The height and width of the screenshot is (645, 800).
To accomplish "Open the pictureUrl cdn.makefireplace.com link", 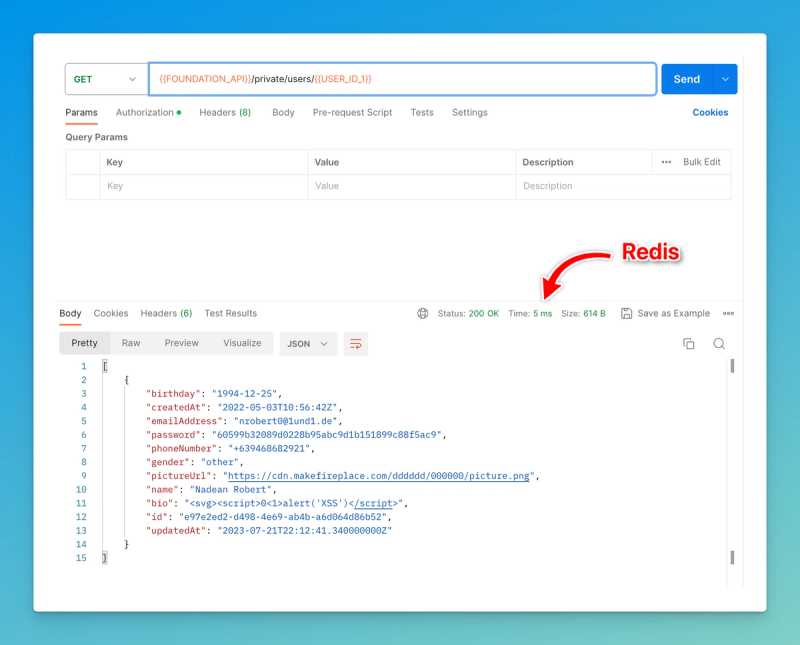I will pos(379,476).
